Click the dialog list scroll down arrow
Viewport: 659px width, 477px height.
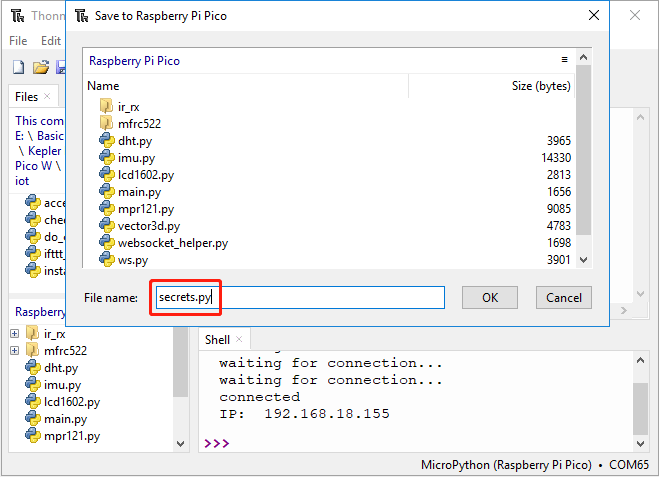[x=583, y=260]
